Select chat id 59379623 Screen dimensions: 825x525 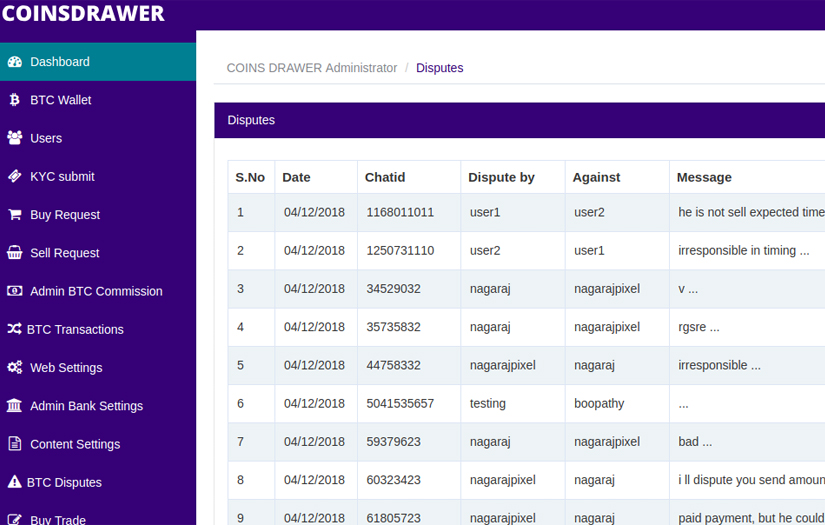(394, 441)
